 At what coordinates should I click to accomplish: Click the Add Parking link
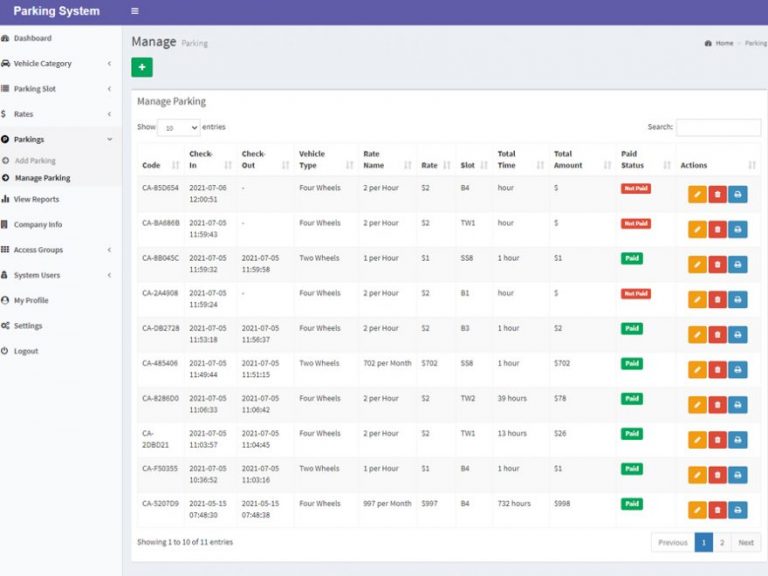tap(35, 161)
